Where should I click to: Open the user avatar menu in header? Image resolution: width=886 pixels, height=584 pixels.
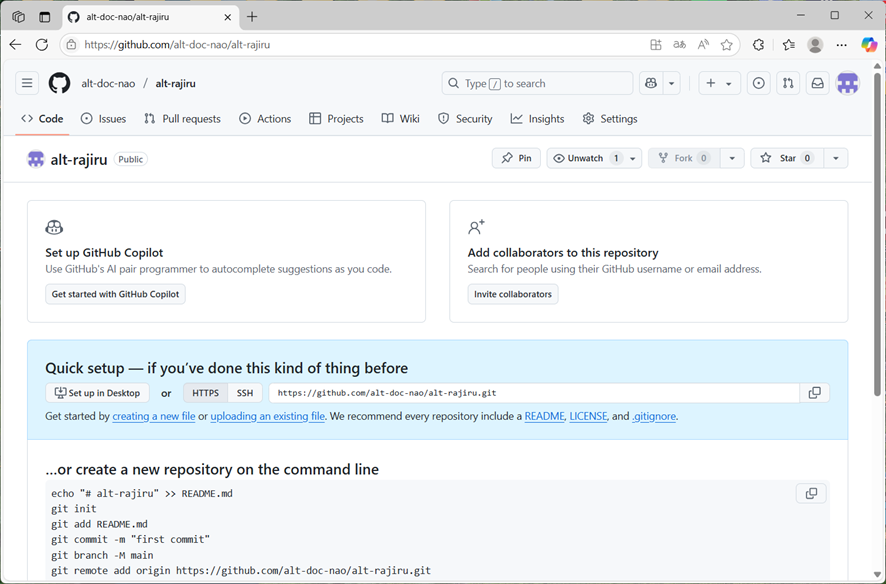point(848,84)
